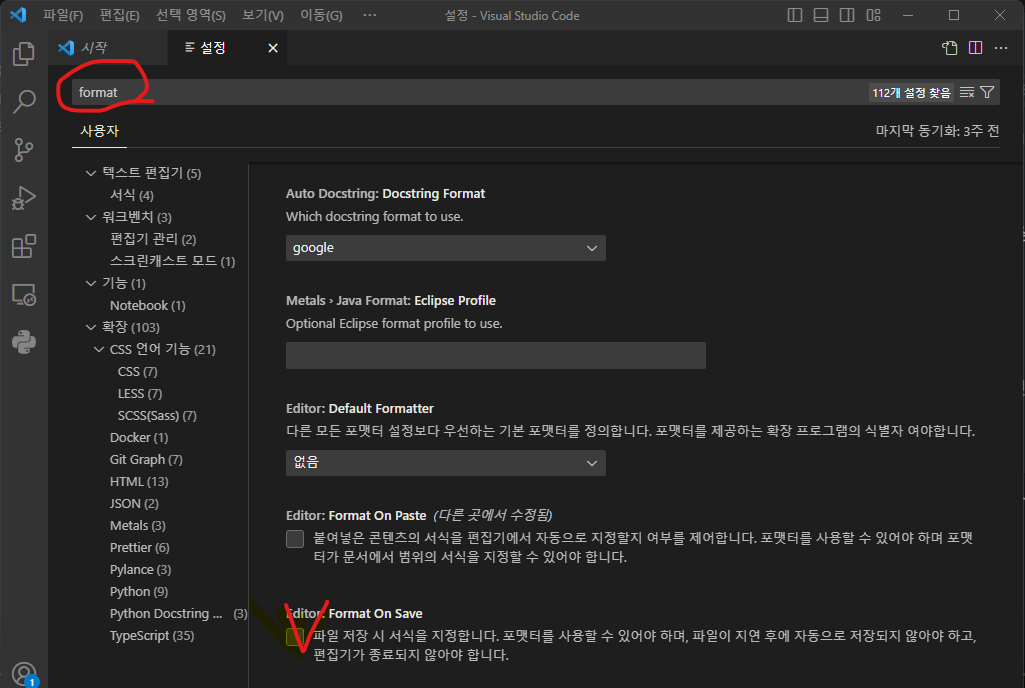Click the 112개 설정 찾음 result count
Screen dimensions: 1025x688
point(911,93)
